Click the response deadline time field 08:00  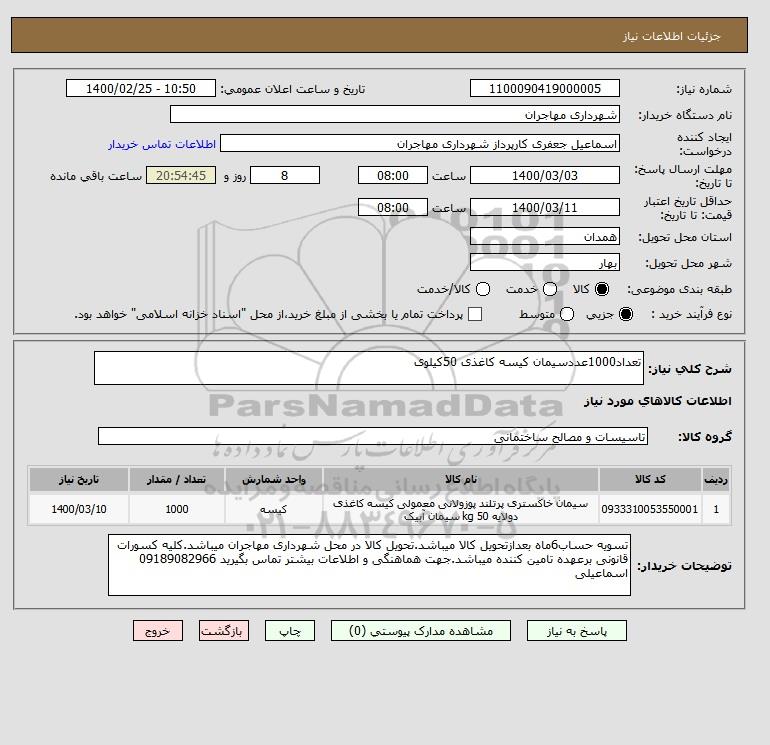pos(393,175)
